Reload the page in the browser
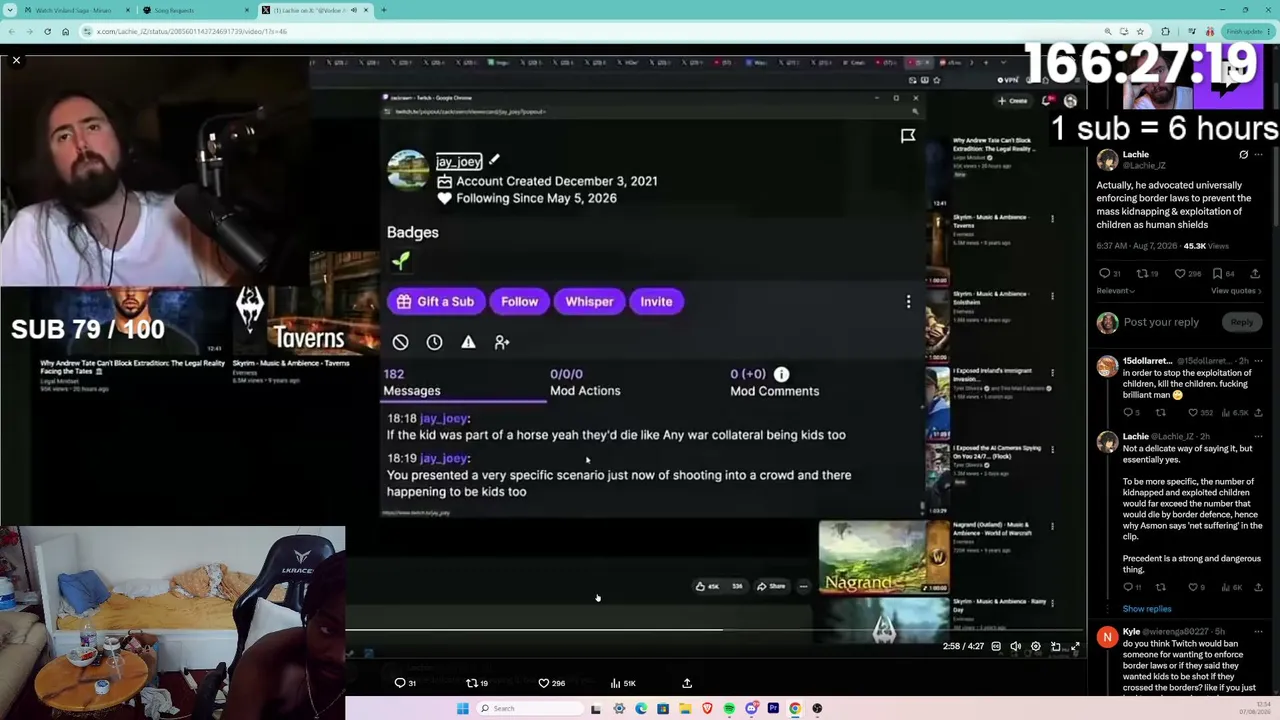Screen dimensions: 1280x720 click(47, 31)
